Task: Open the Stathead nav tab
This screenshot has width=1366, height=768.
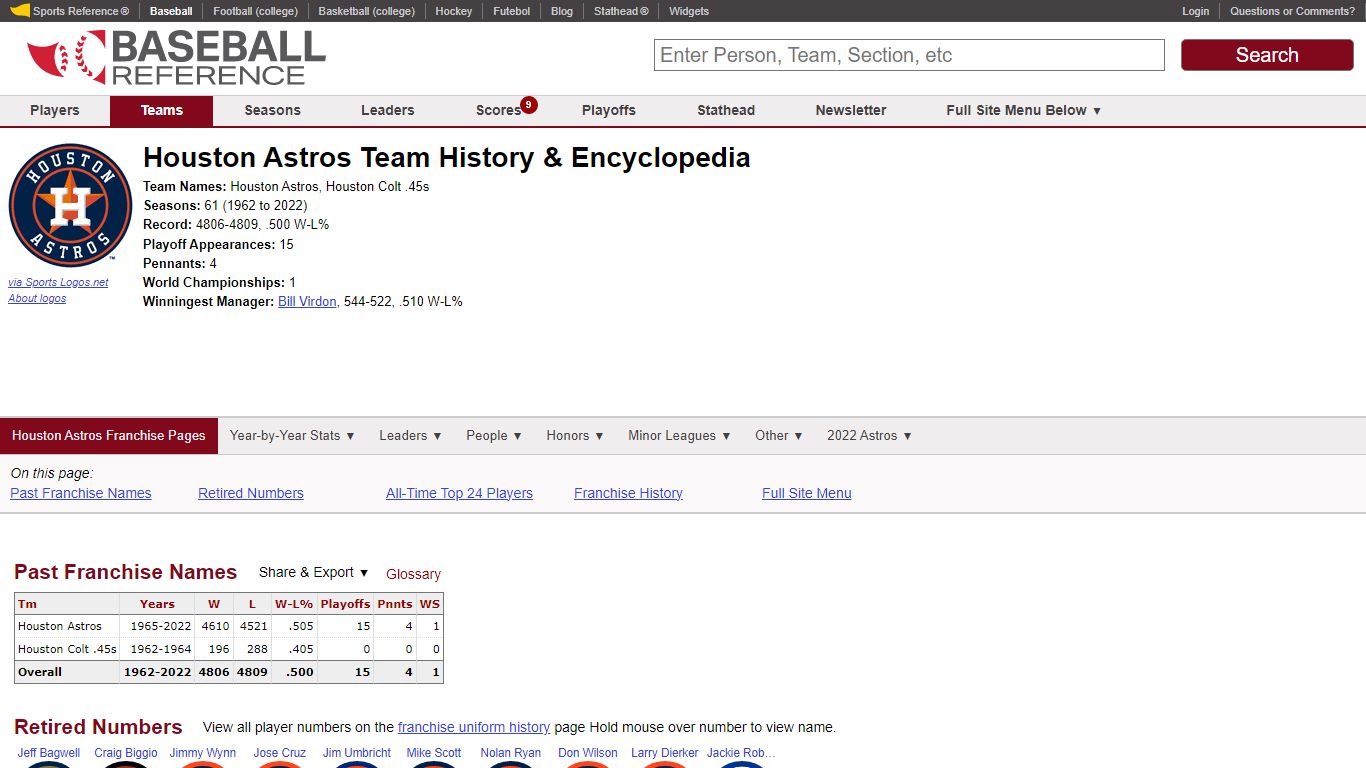Action: (x=726, y=110)
